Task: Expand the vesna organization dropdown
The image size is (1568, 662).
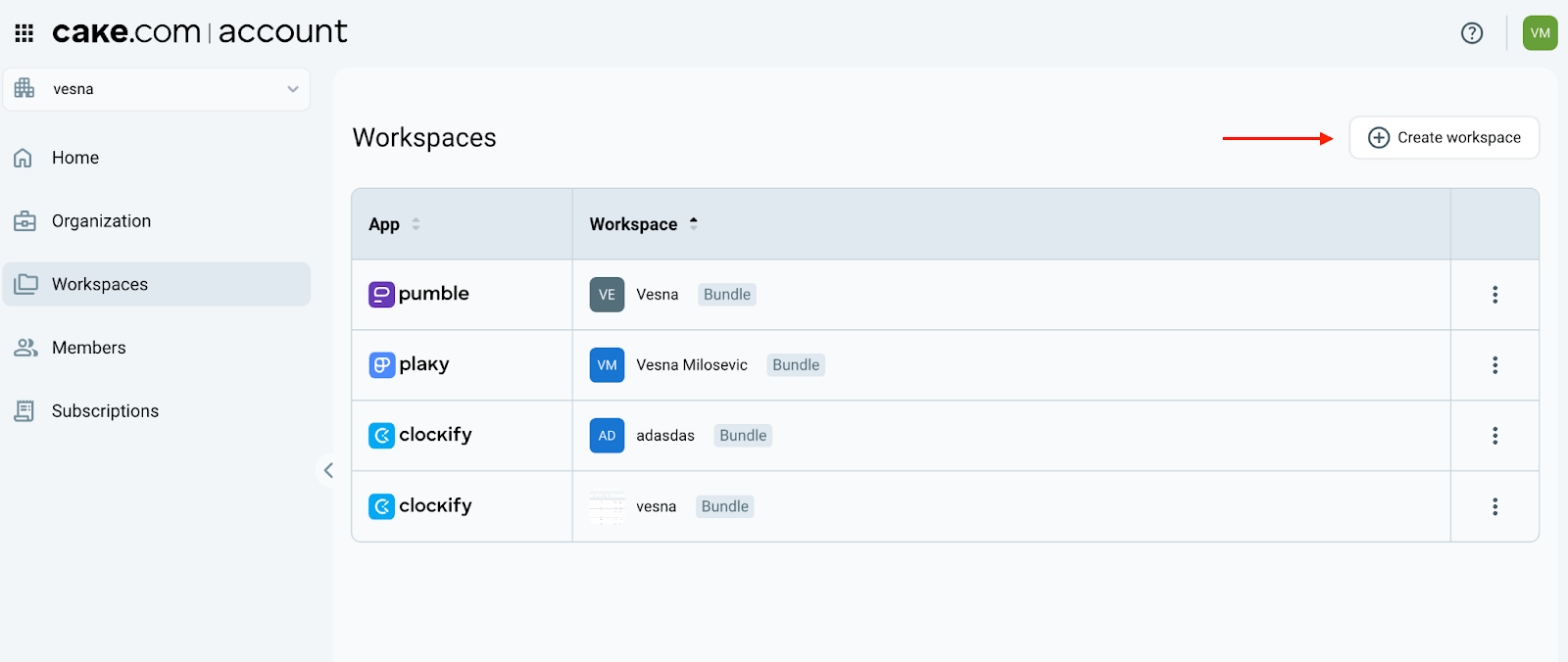Action: pos(157,89)
